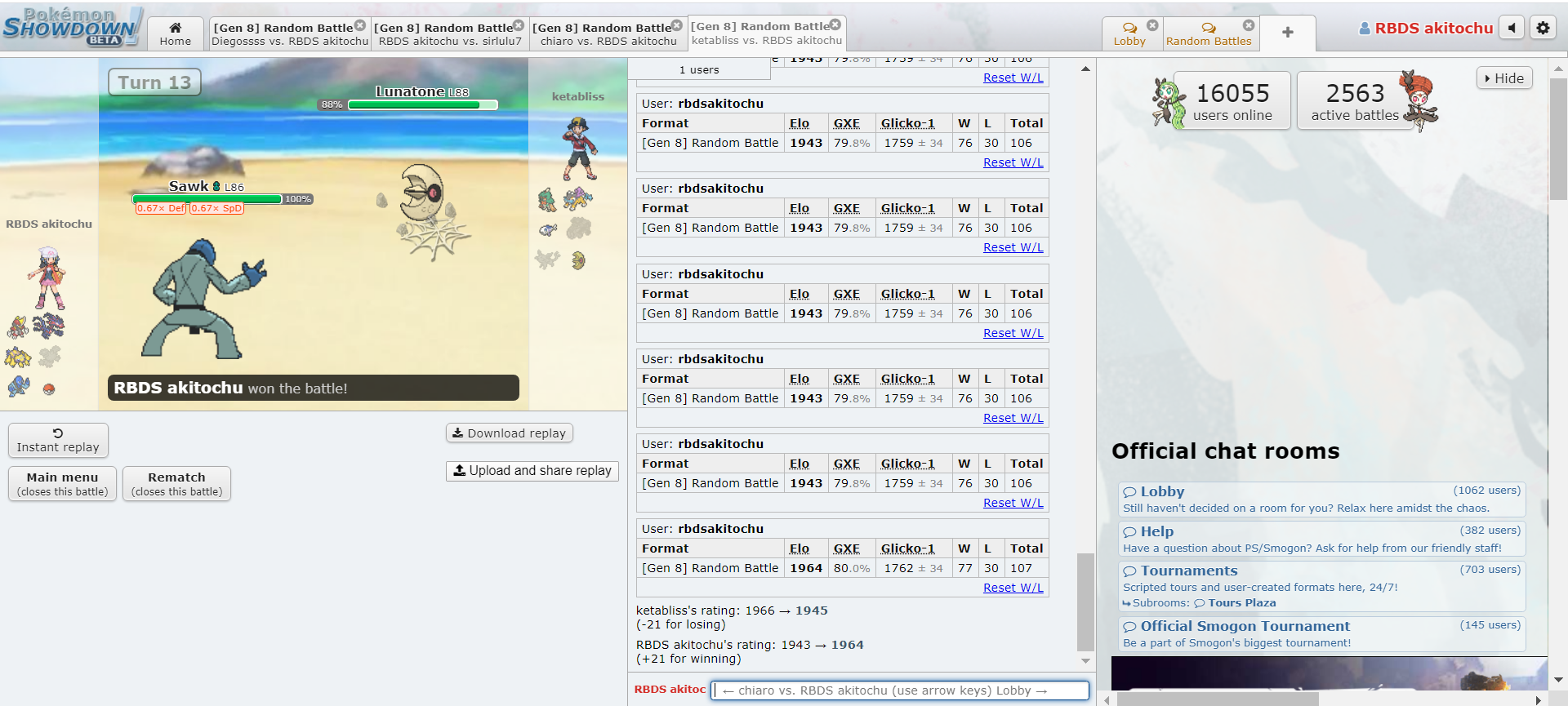Open the Random Battles chat tab

tap(1209, 33)
